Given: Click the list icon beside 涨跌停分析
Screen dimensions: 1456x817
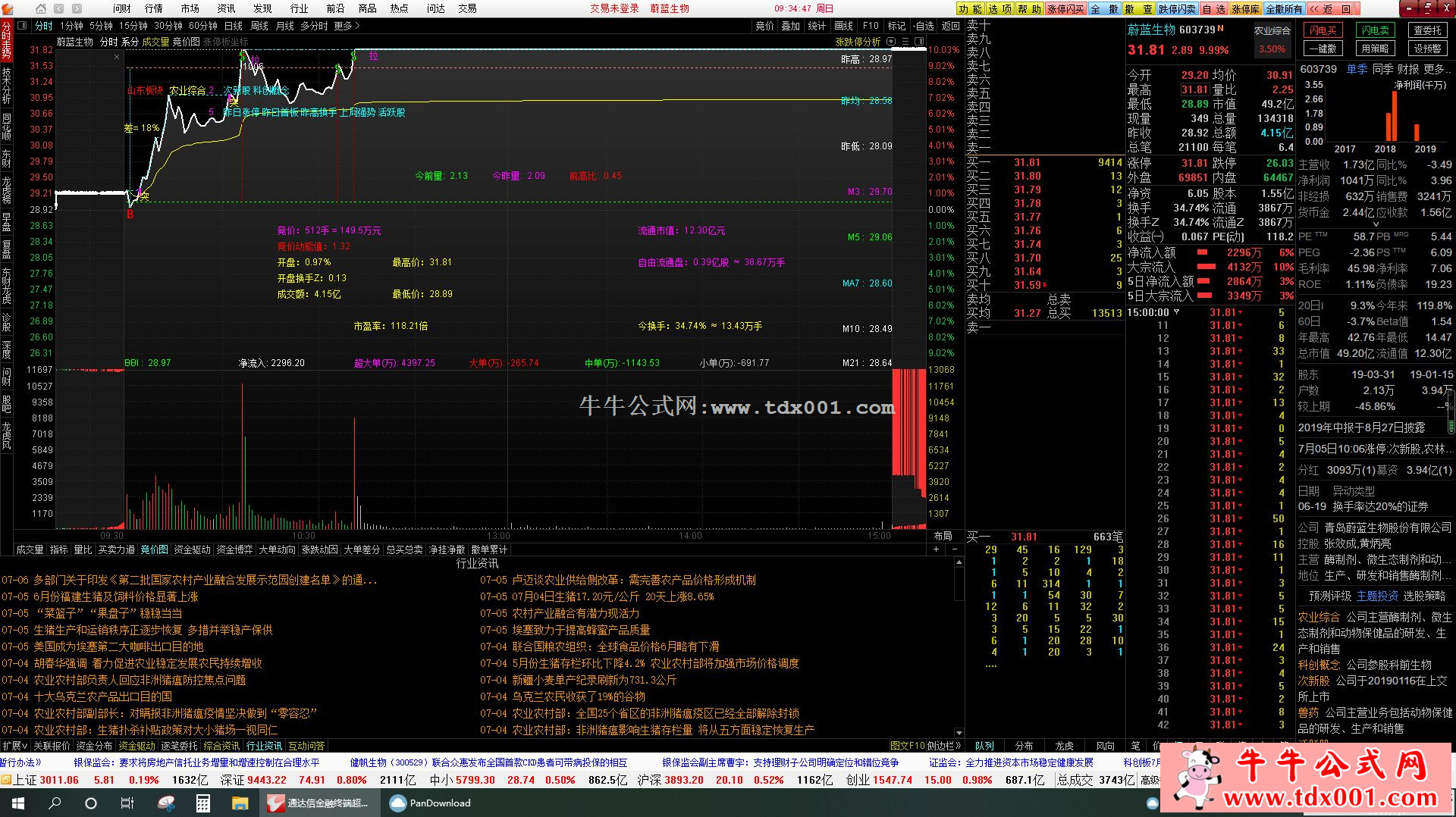Looking at the screenshot, I should (x=905, y=42).
